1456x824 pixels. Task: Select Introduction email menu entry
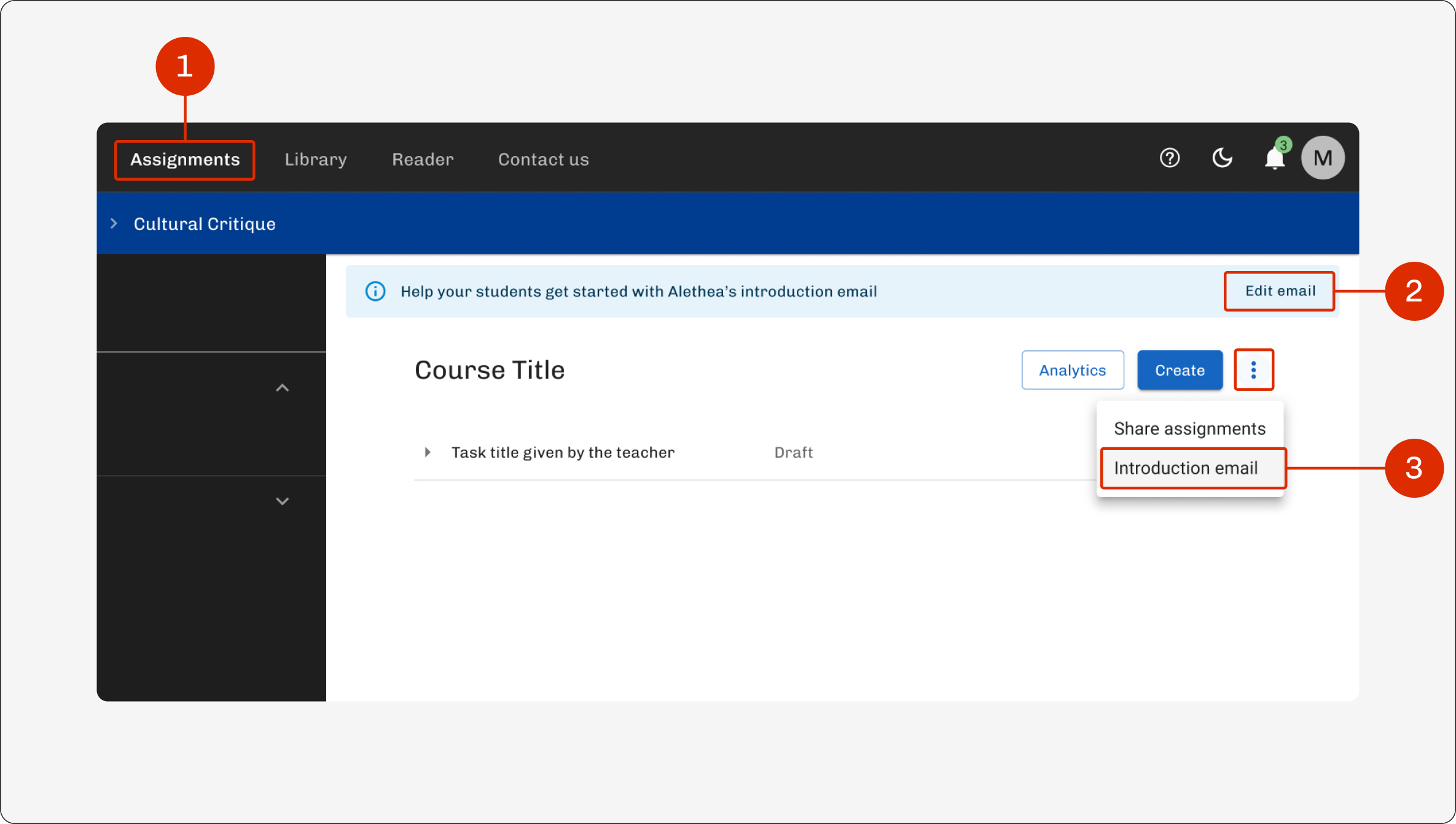click(1190, 468)
